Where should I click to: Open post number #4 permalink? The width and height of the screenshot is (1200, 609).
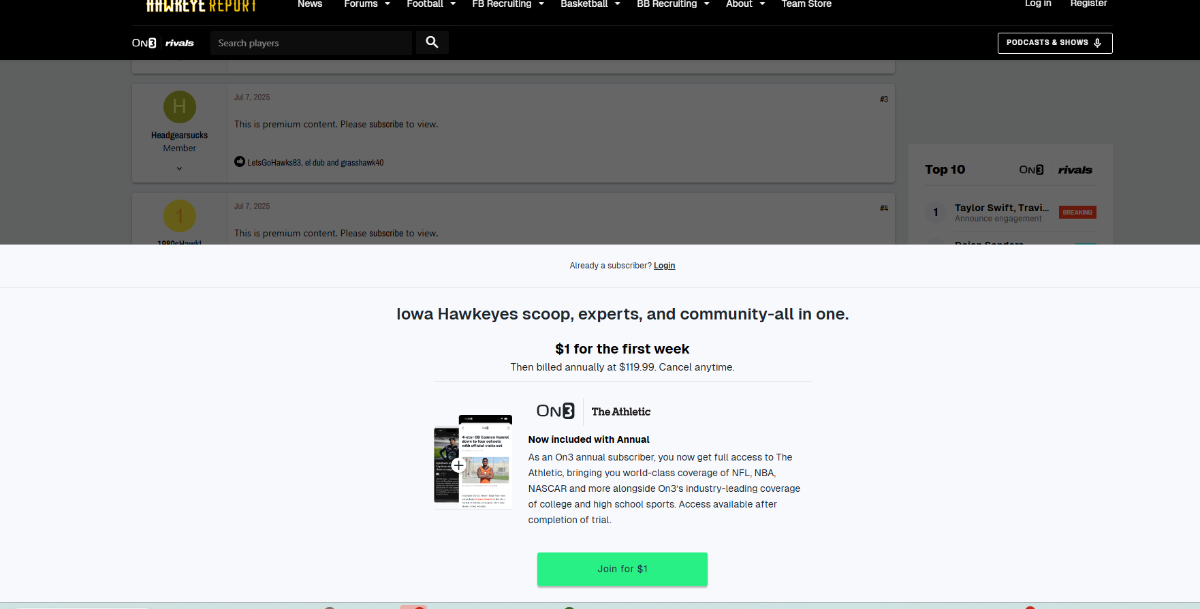[x=884, y=208]
